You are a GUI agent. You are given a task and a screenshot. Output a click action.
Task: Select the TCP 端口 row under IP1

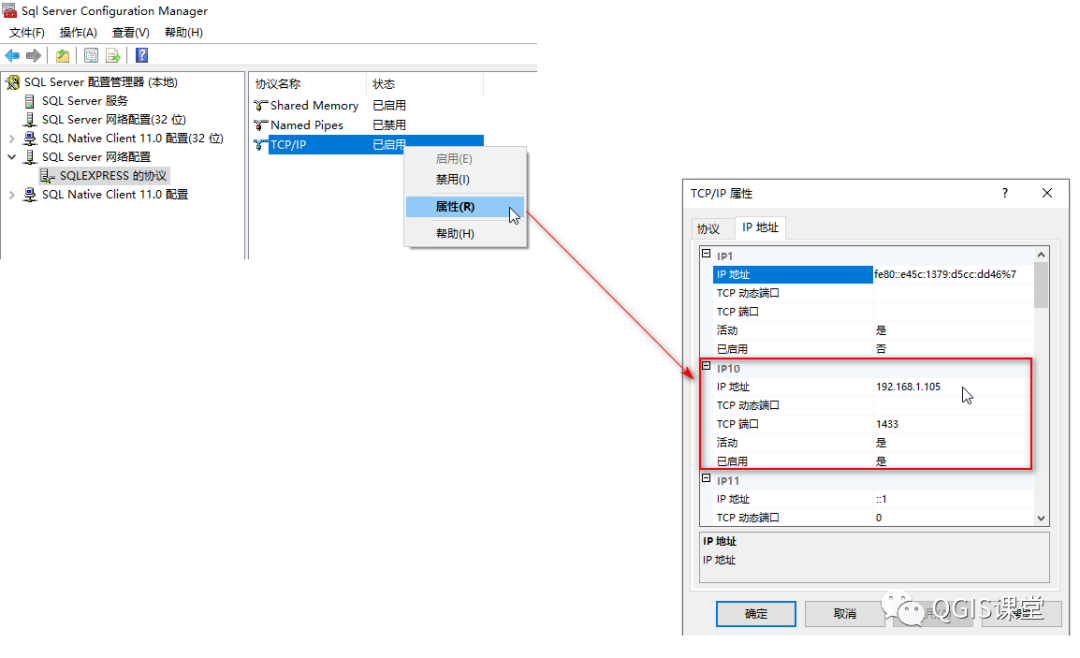873,312
